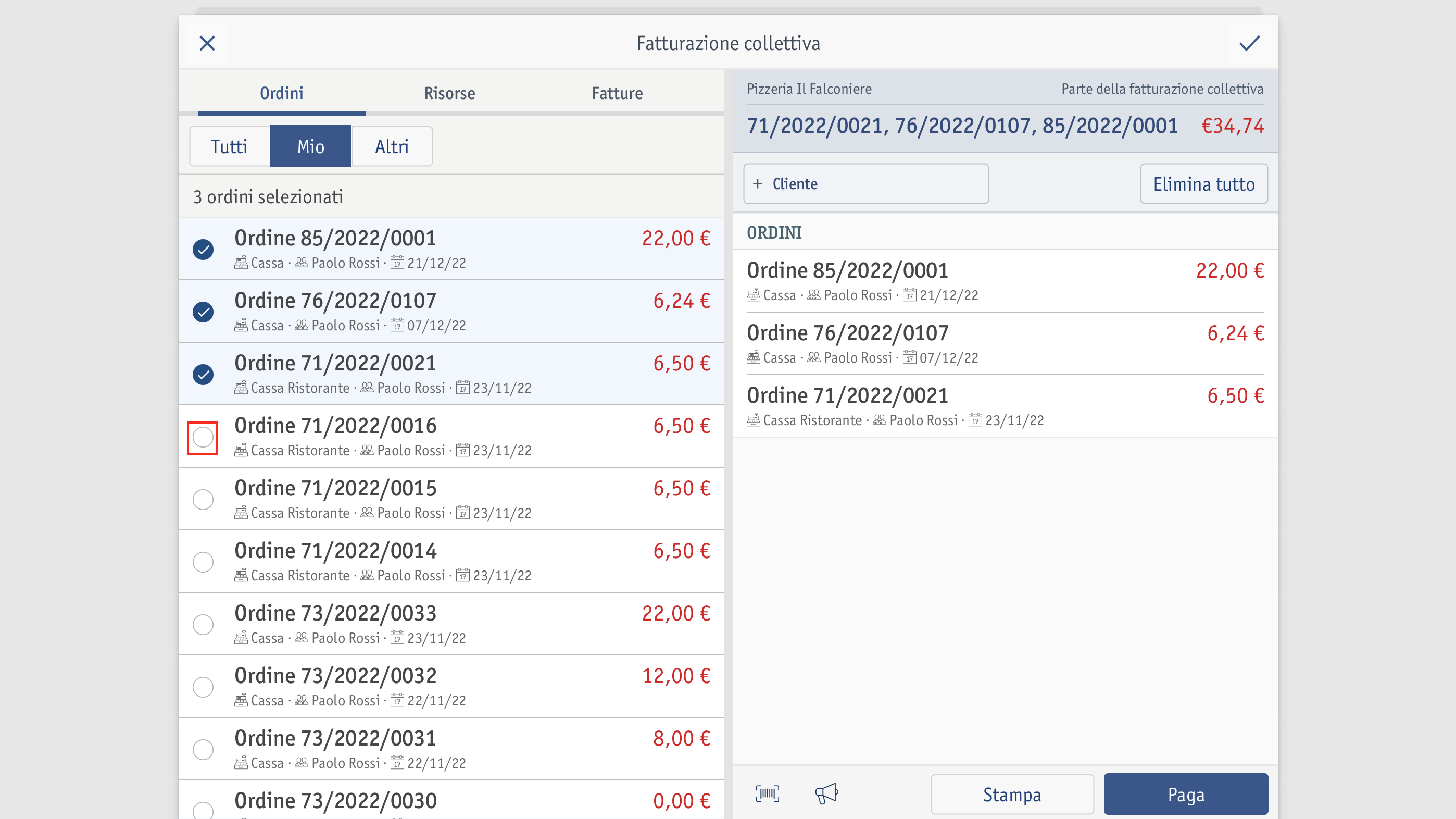
Task: Select the Mio filter
Action: [310, 146]
